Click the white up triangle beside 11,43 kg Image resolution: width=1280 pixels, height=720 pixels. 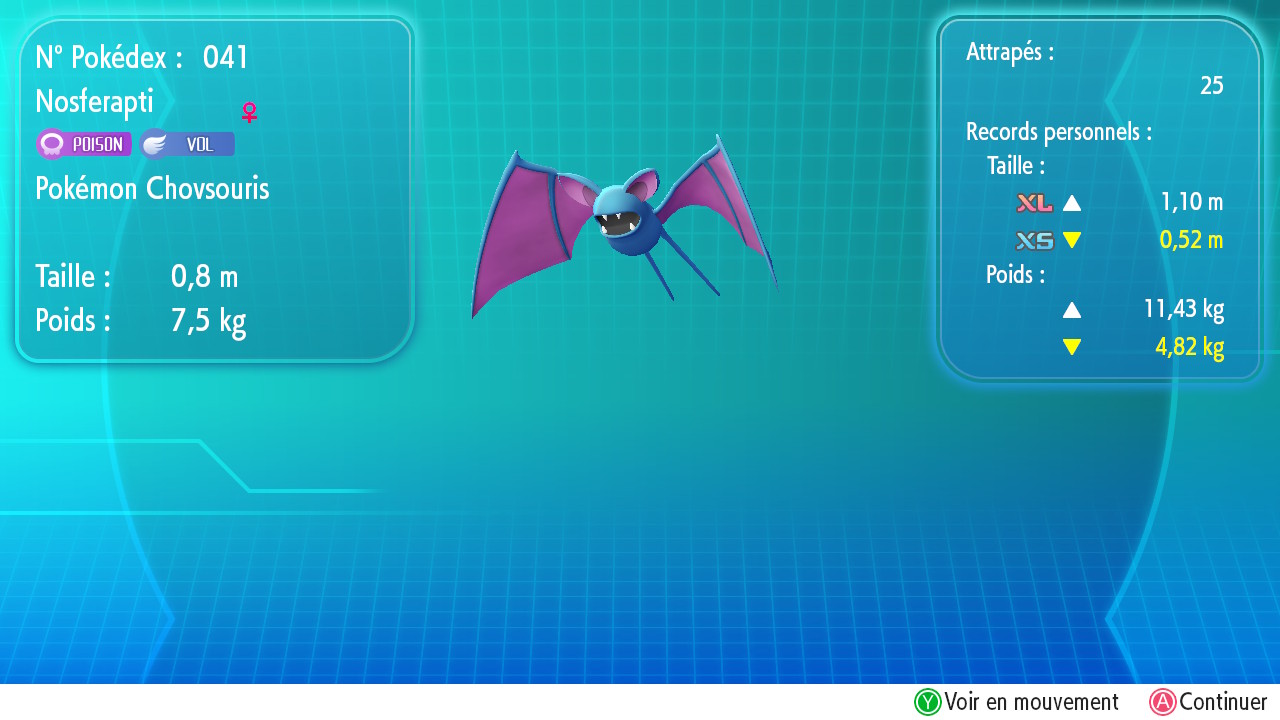[1072, 310]
